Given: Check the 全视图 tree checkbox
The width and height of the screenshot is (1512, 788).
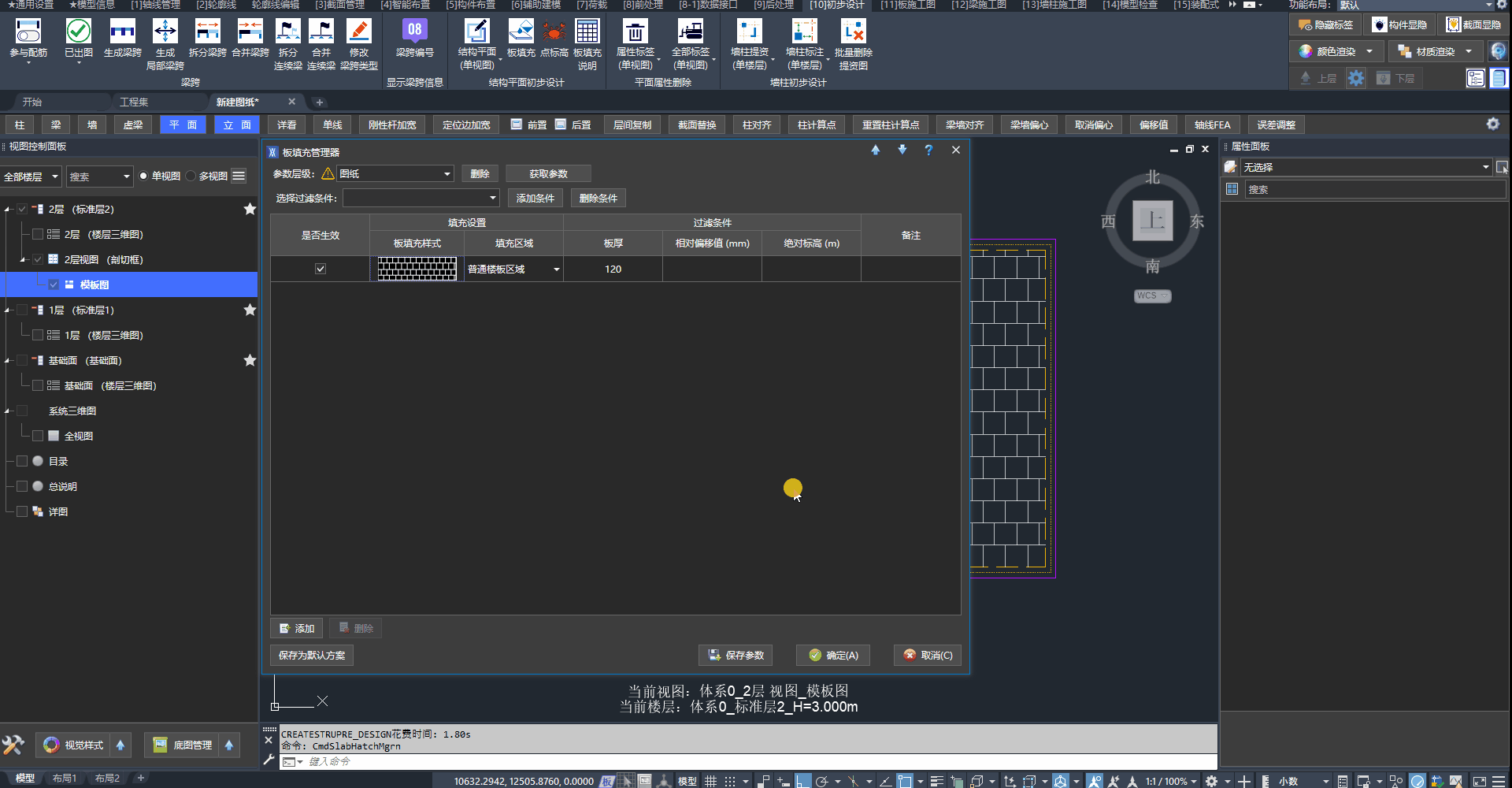Looking at the screenshot, I should [38, 436].
